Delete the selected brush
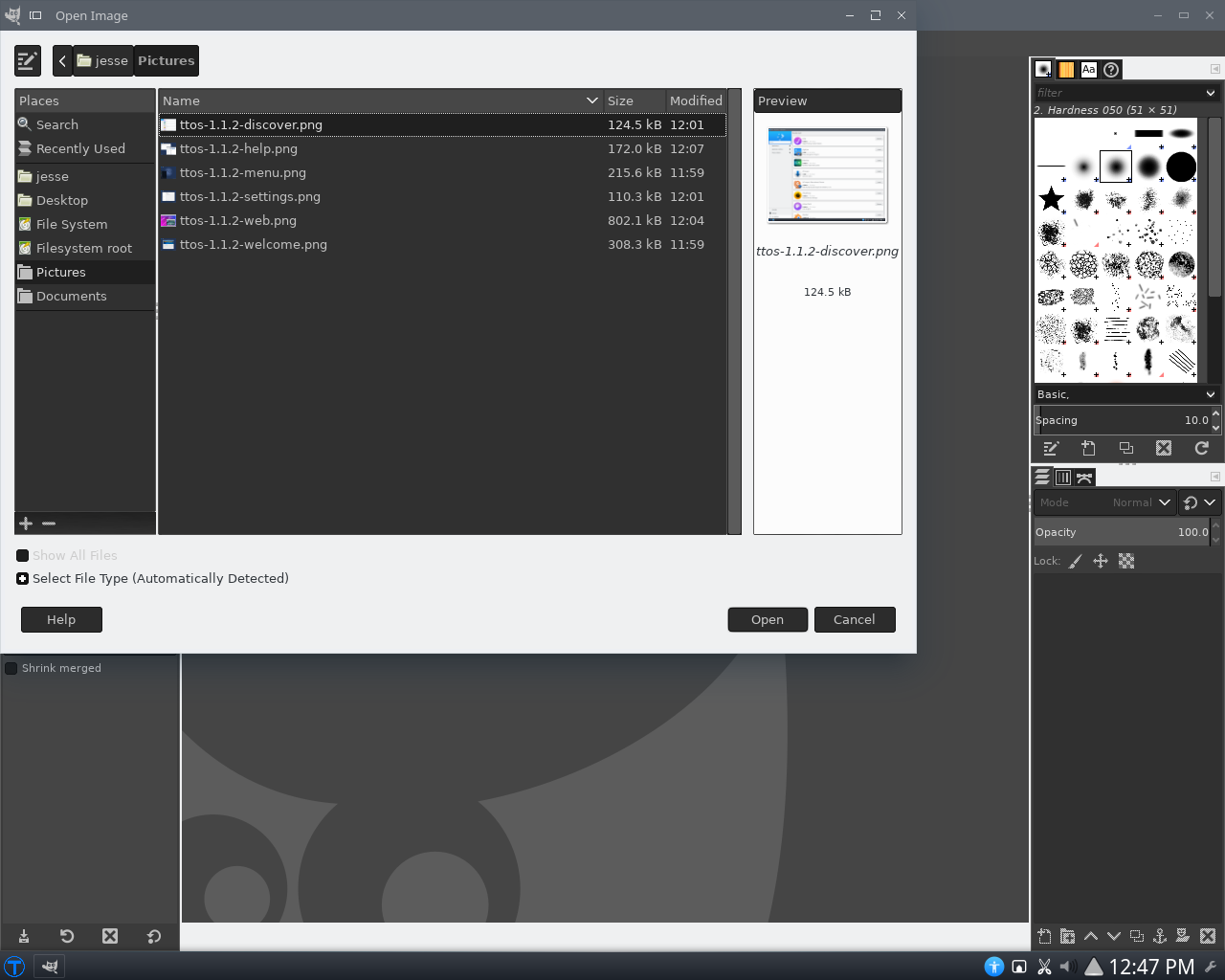Image resolution: width=1225 pixels, height=980 pixels. (x=1164, y=448)
